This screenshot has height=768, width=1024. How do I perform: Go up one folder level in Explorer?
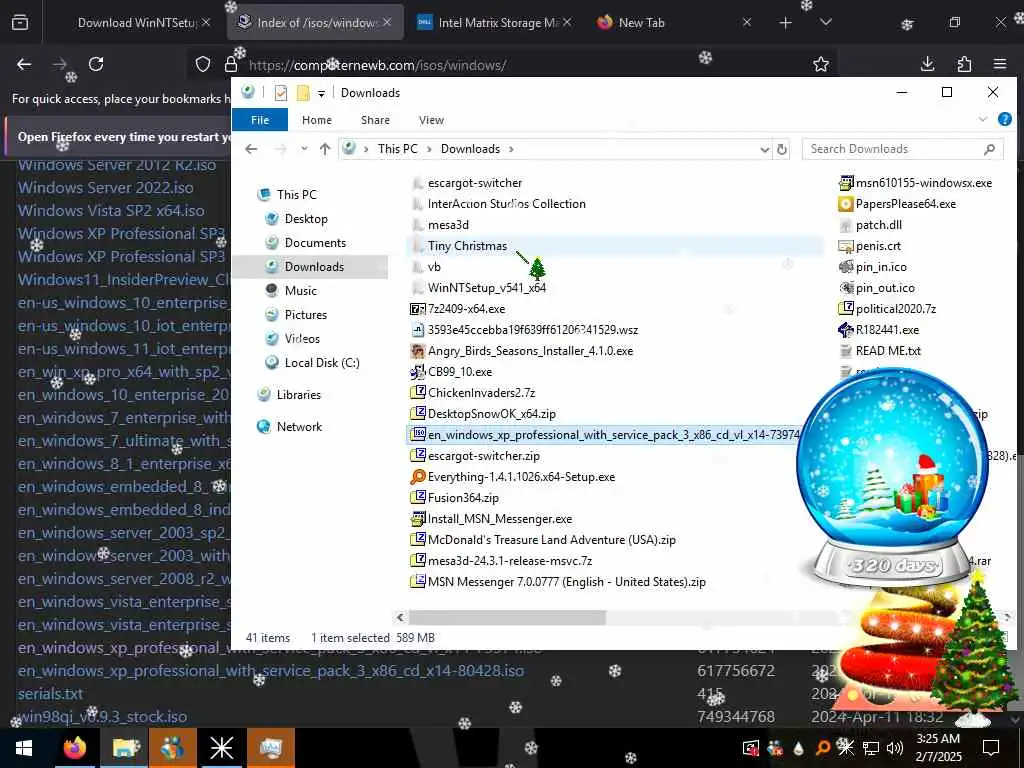(325, 149)
